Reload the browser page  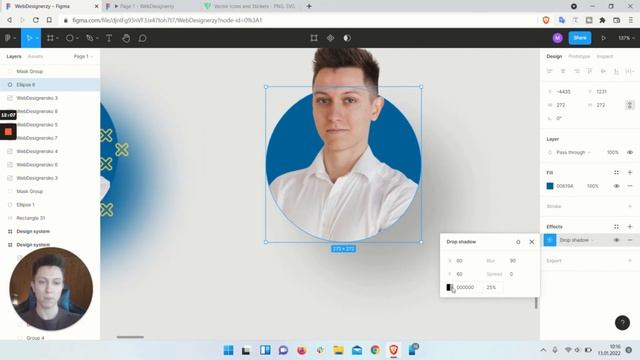click(36, 20)
